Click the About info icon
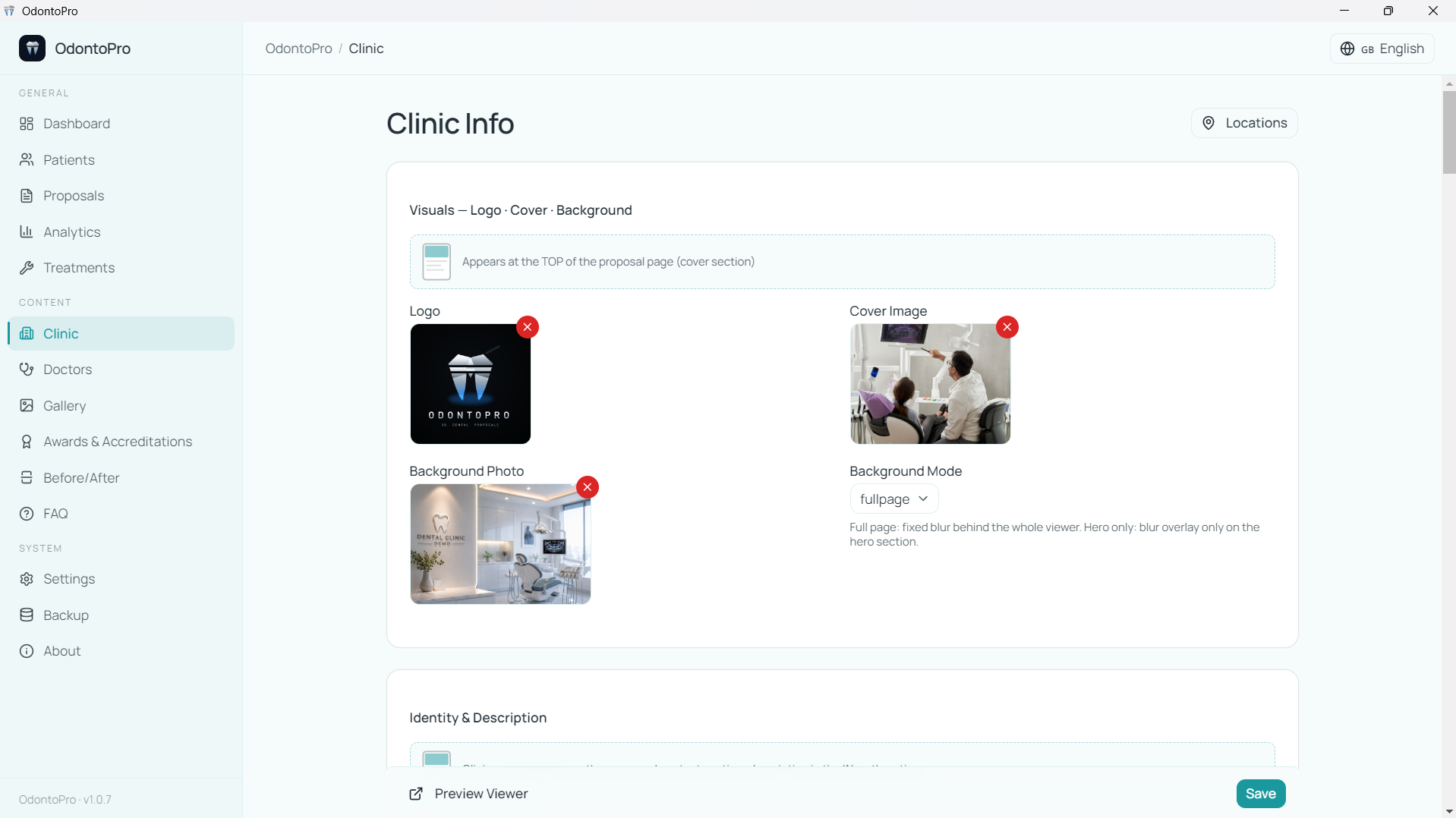Image resolution: width=1456 pixels, height=818 pixels. pos(27,651)
